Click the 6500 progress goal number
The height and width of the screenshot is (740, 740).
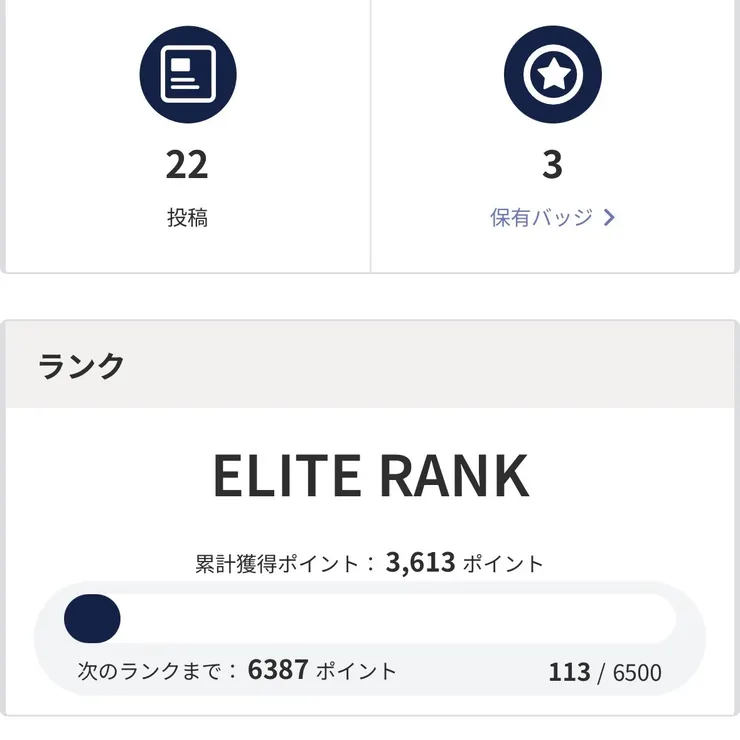pos(637,673)
